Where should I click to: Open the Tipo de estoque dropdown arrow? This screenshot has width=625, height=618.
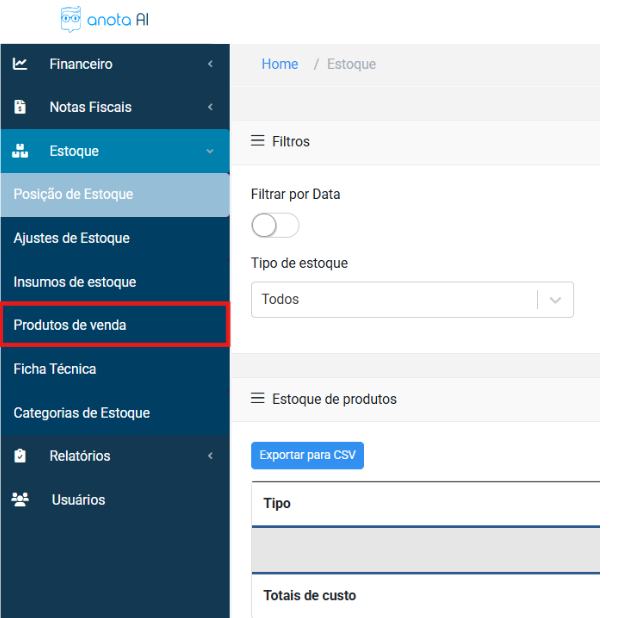tap(555, 300)
